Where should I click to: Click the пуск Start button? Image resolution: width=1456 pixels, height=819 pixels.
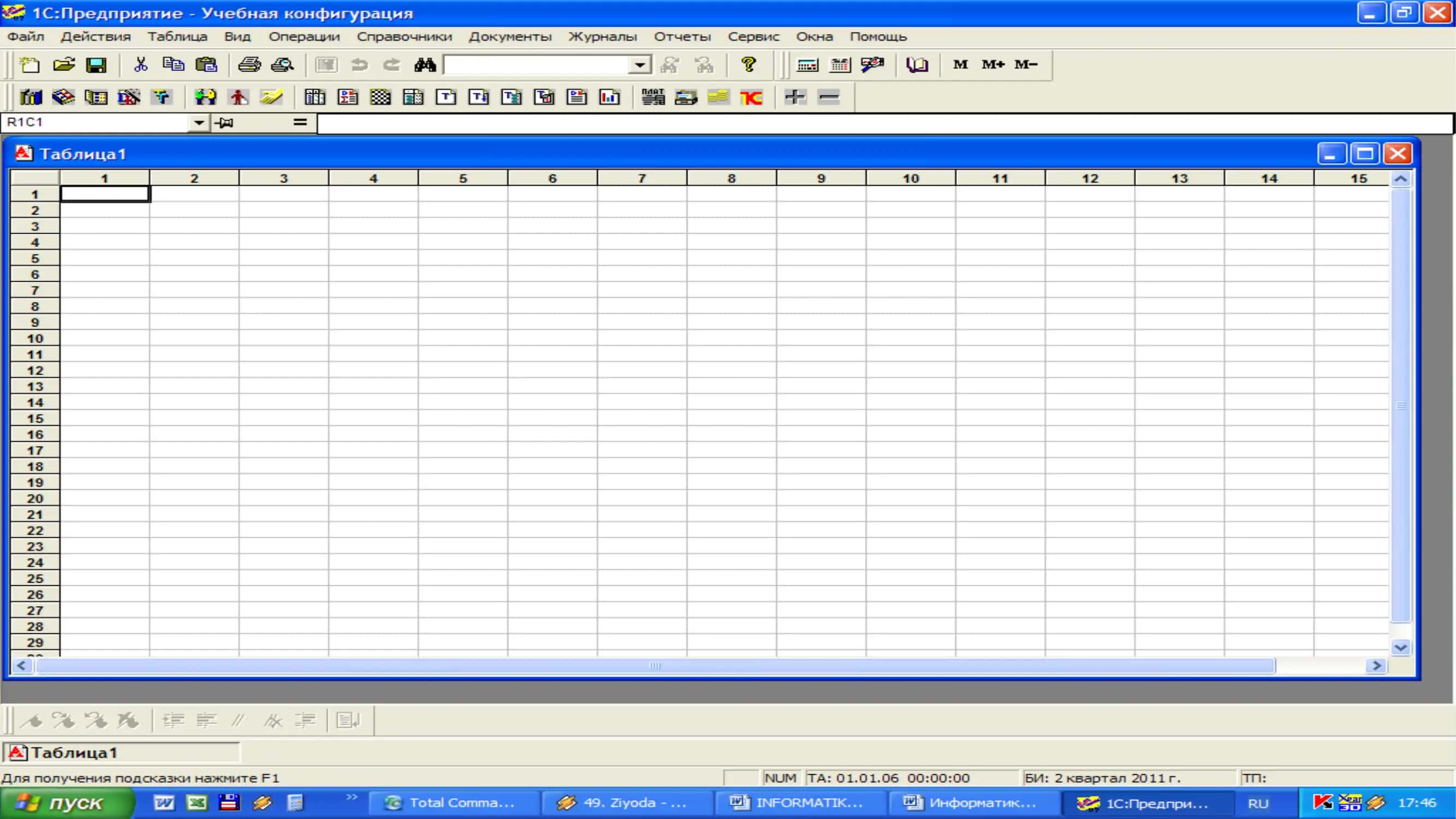click(67, 803)
